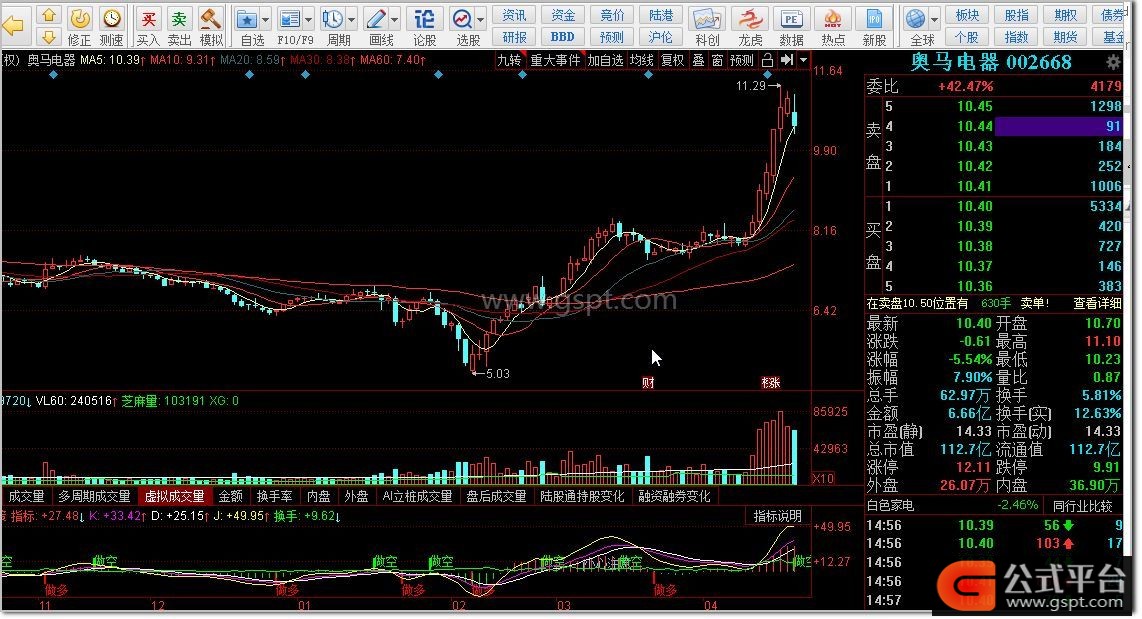Click the 卖出 sell icon
1142x619 pixels.
coord(179,25)
